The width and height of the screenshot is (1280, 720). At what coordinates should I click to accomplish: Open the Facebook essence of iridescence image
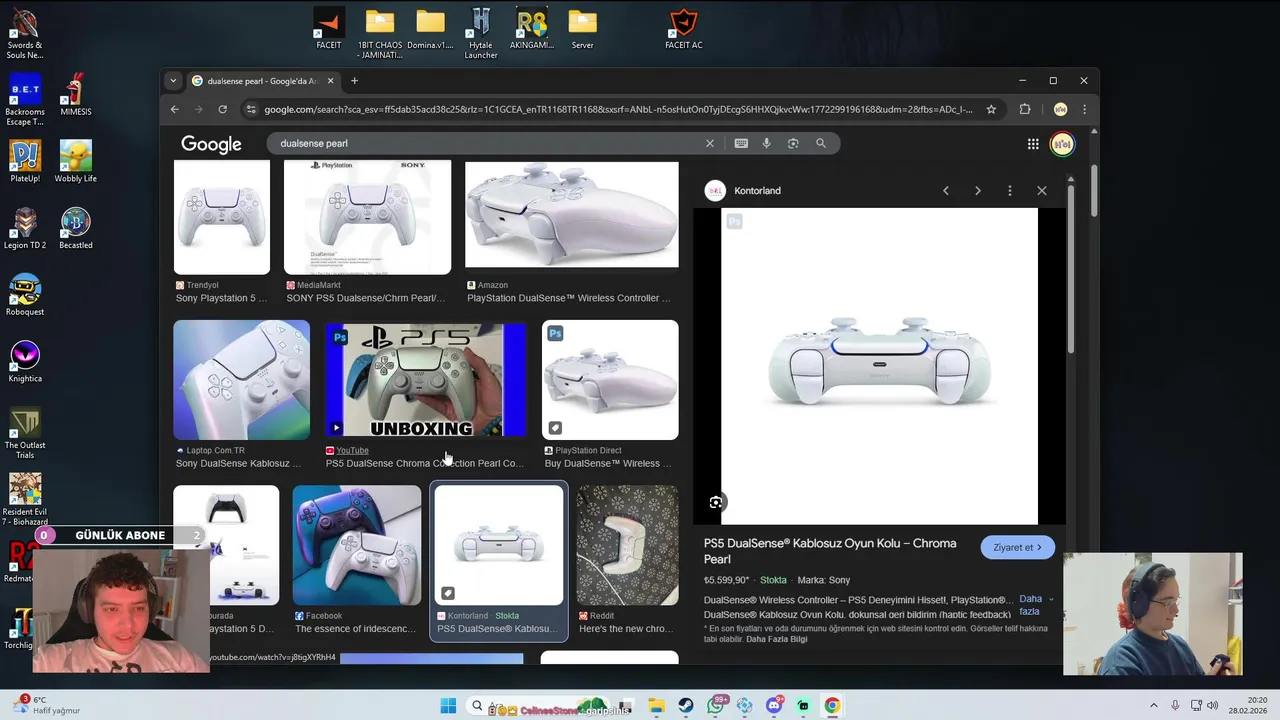(357, 545)
